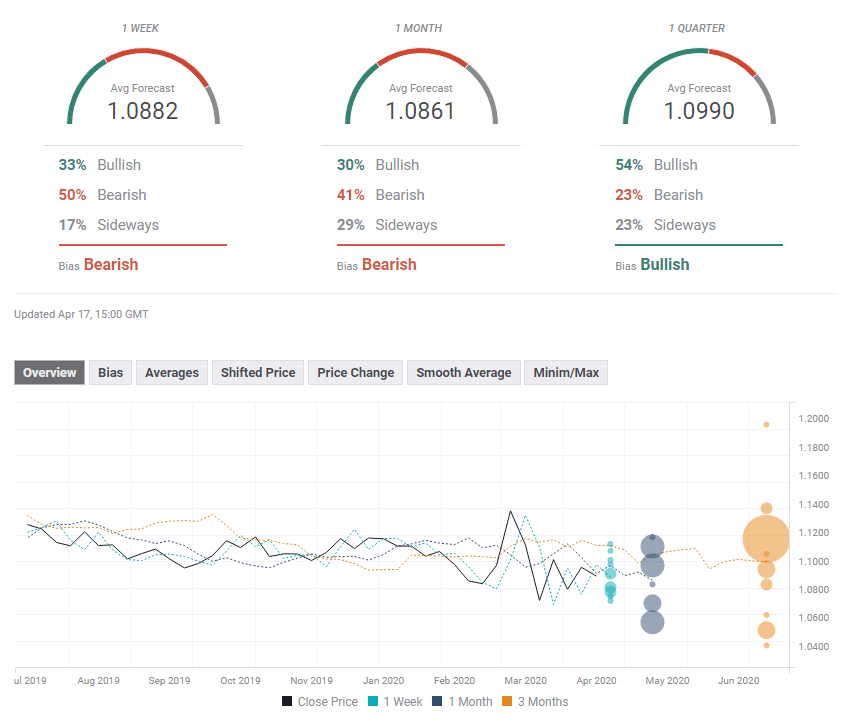Click the 1 Week forecast gauge
The width and height of the screenshot is (851, 713).
pyautogui.click(x=143, y=87)
